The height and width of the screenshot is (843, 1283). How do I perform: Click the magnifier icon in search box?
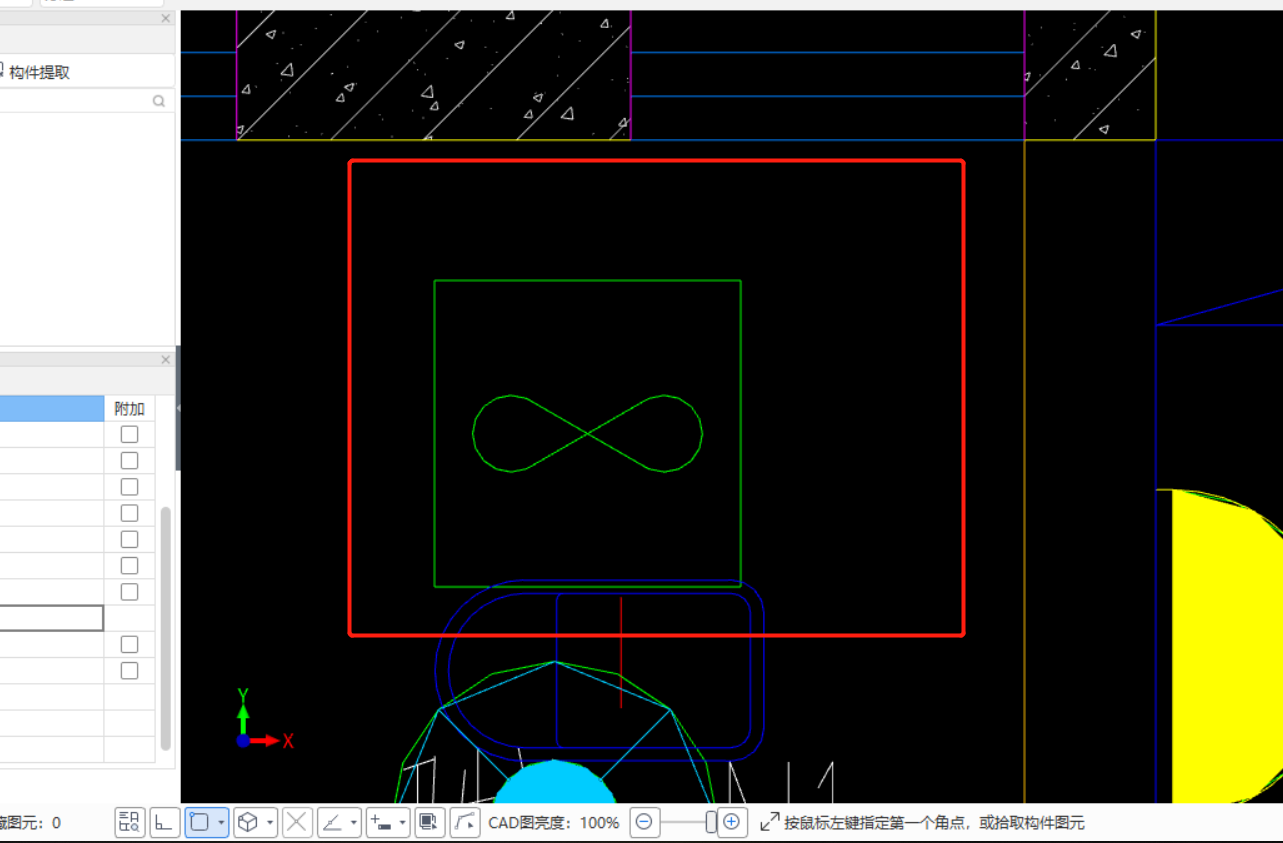coord(159,101)
